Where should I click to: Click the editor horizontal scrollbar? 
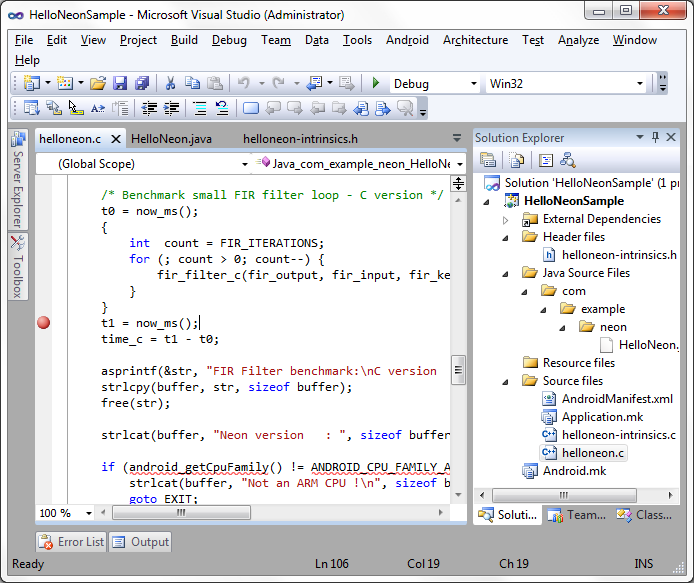(181, 513)
